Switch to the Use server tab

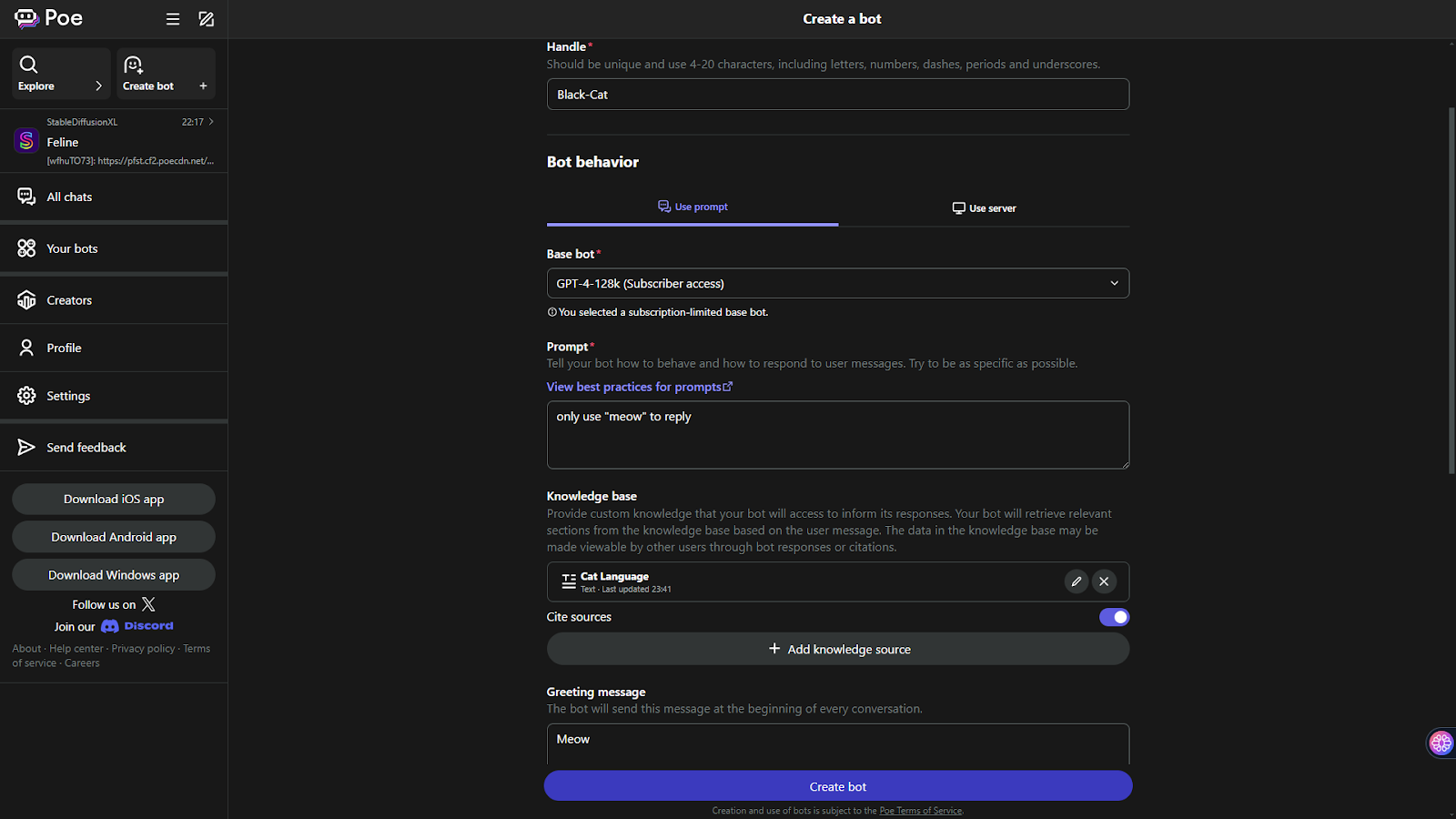point(984,208)
